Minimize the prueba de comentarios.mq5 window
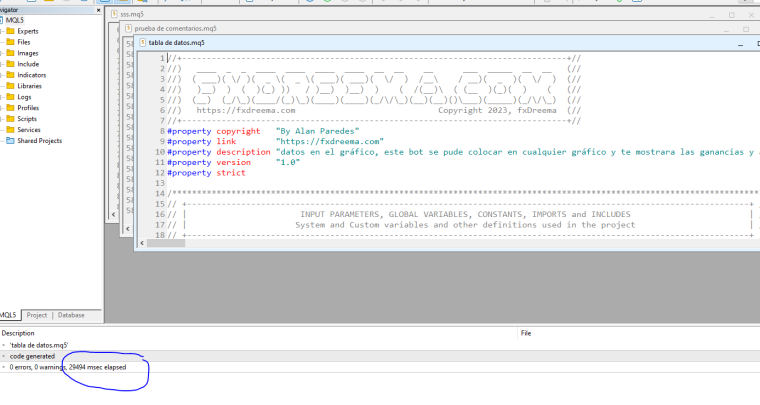The image size is (760, 405). (x=726, y=30)
